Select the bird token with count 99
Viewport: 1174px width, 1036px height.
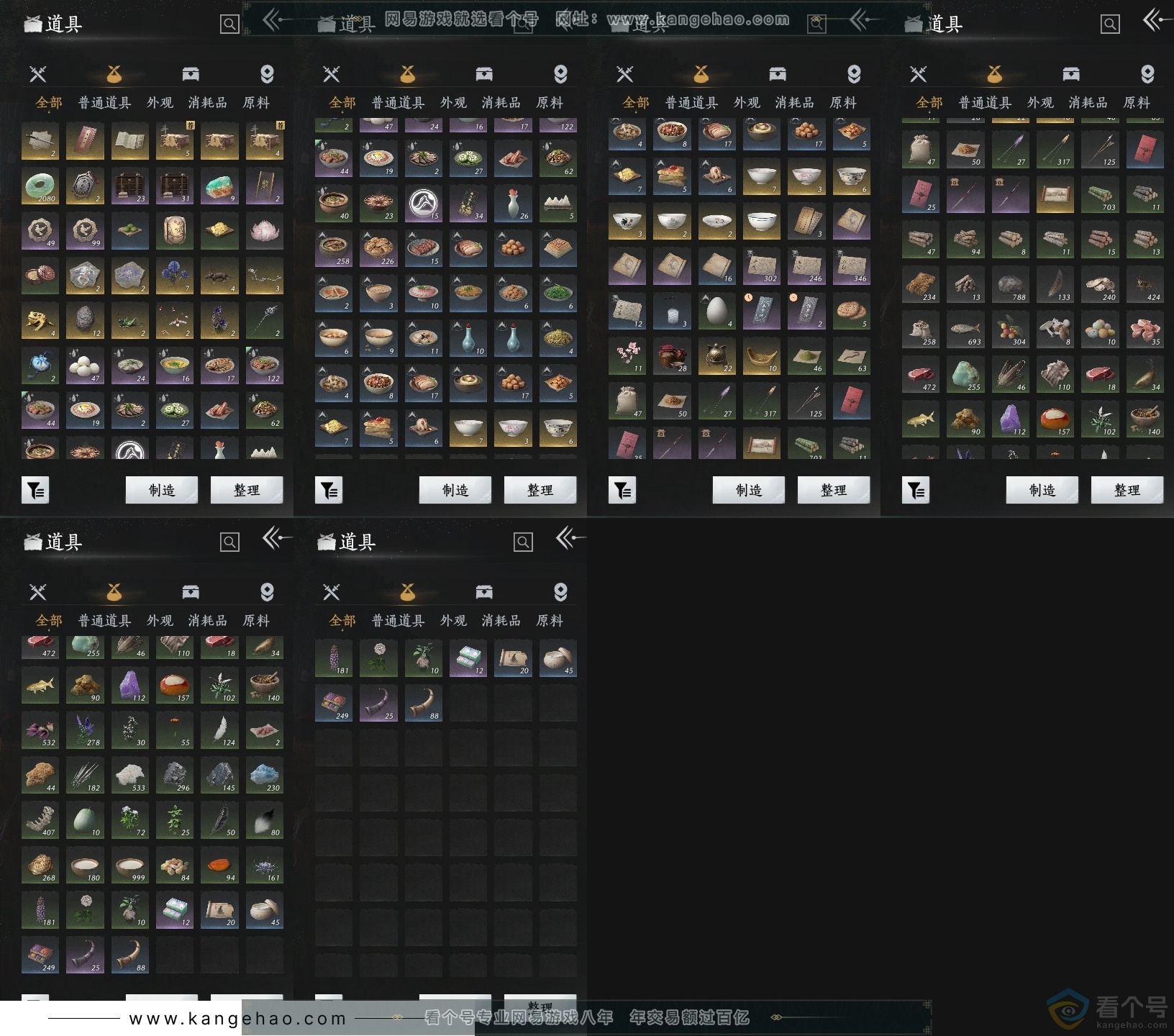[85, 231]
